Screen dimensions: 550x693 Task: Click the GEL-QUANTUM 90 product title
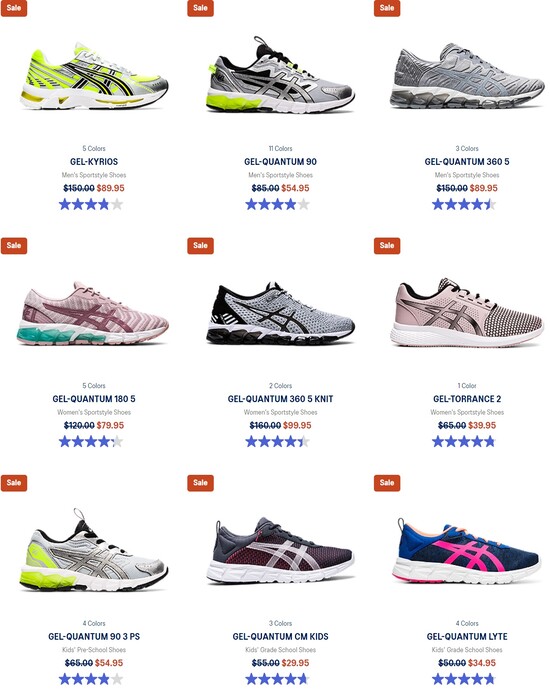[280, 162]
